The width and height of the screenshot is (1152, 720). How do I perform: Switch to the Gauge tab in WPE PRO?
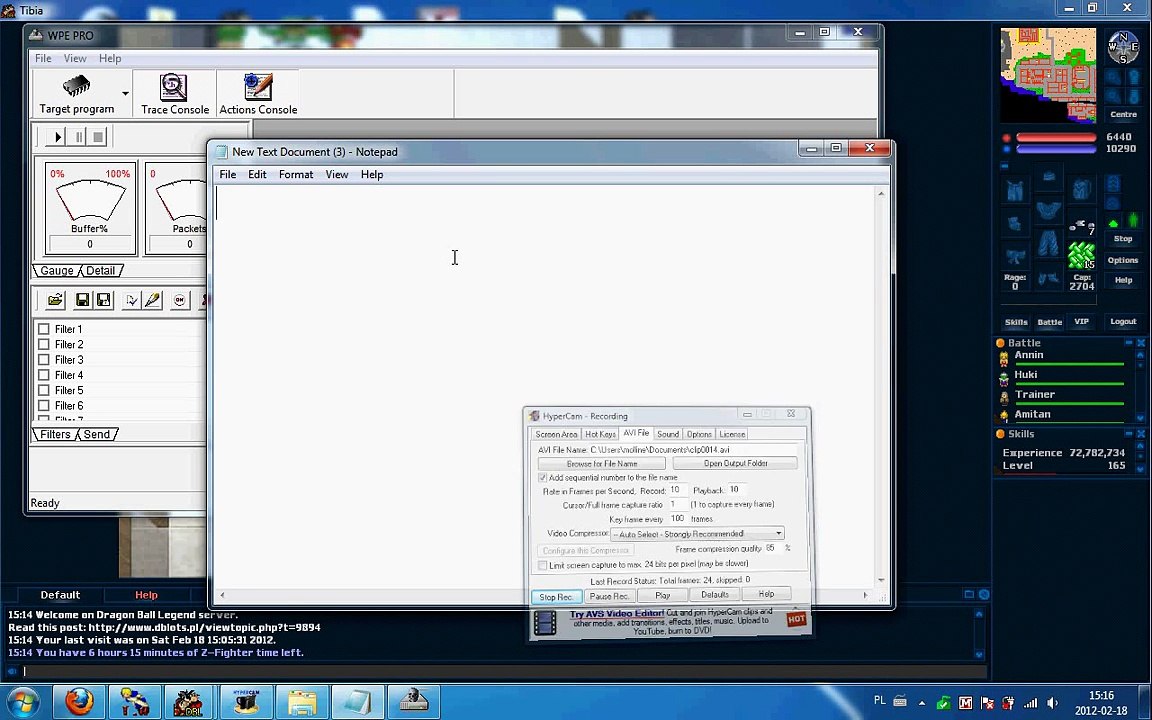tap(57, 270)
